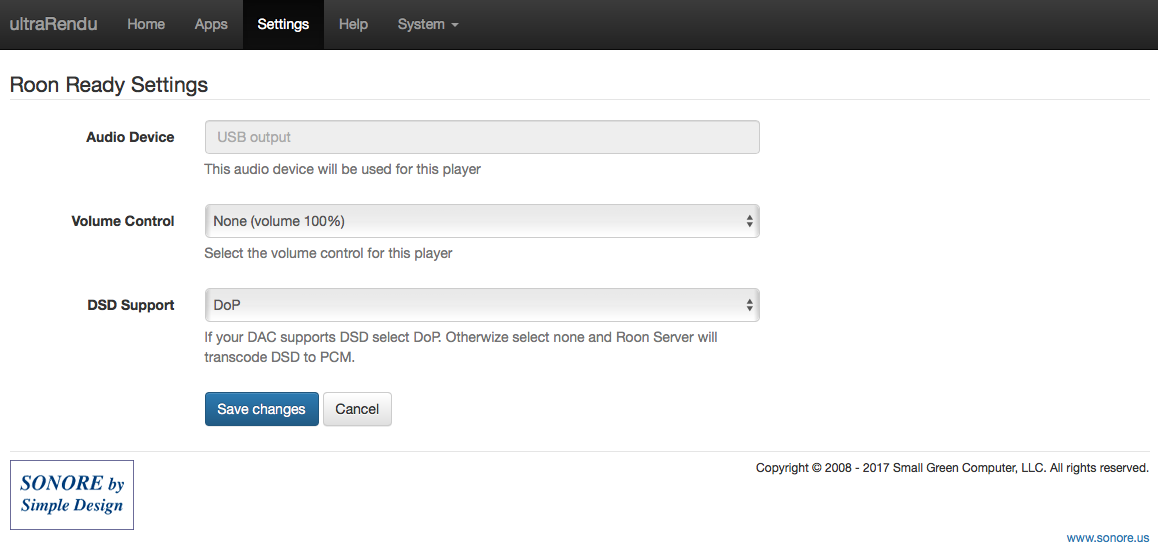
Task: Click the caret next to System
Action: point(455,25)
